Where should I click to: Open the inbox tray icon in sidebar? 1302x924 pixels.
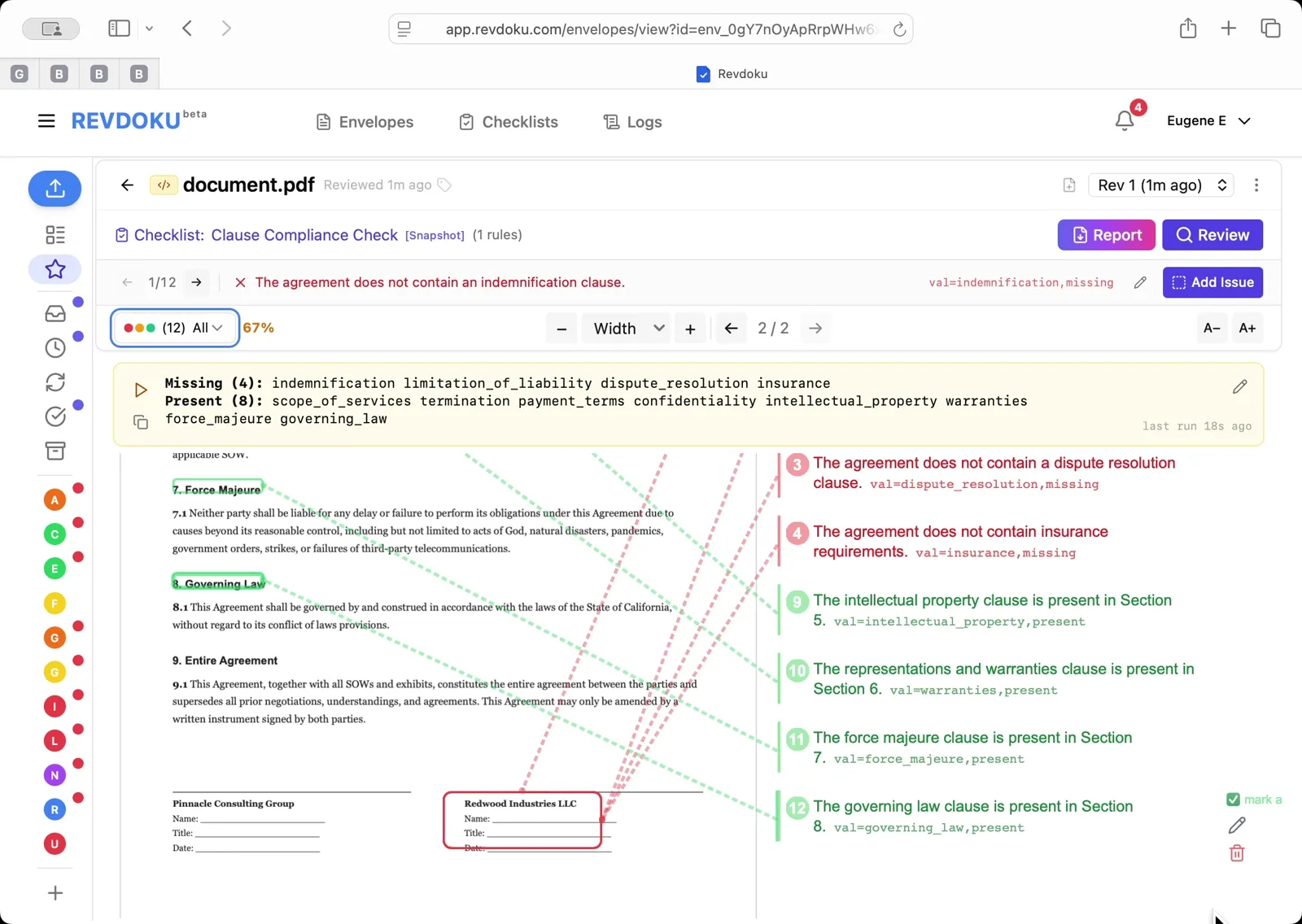[55, 312]
